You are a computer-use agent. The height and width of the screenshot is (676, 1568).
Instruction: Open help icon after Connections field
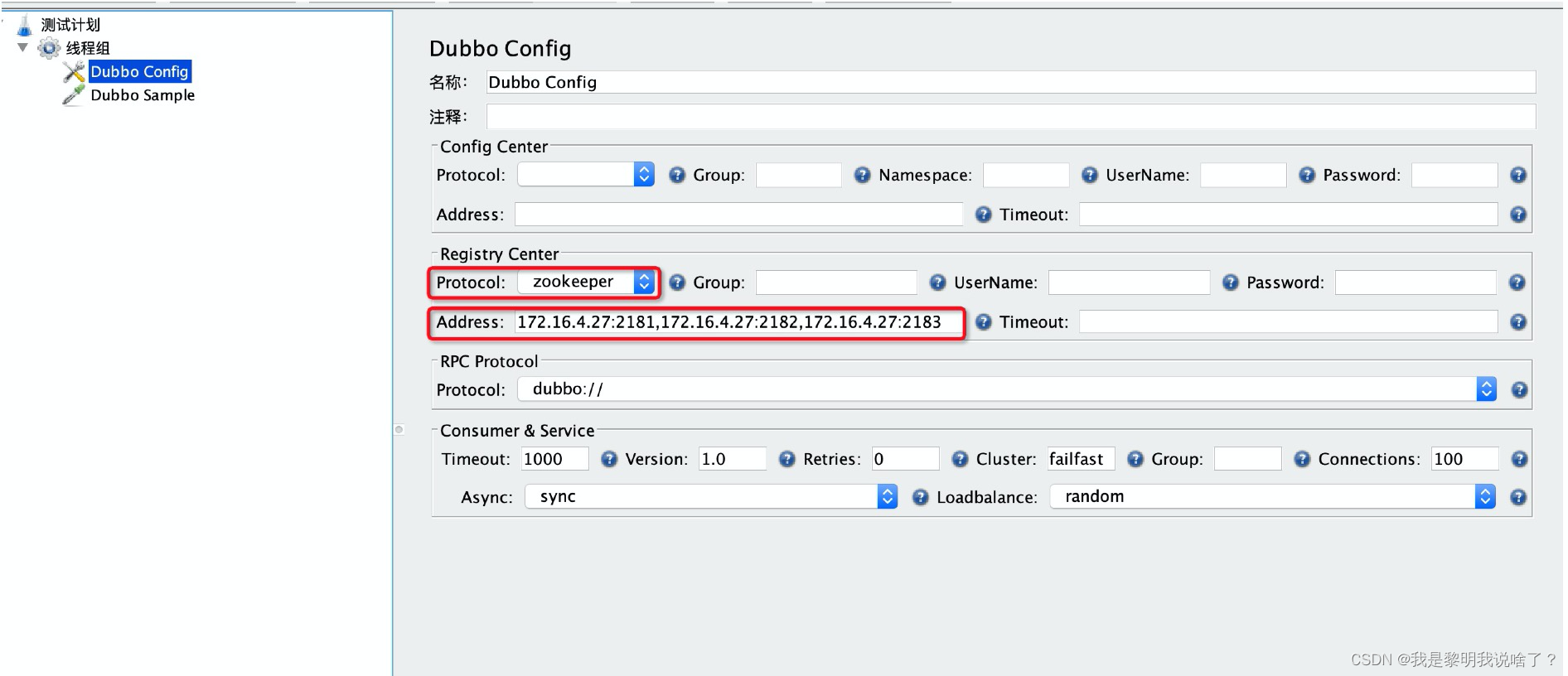(1519, 459)
